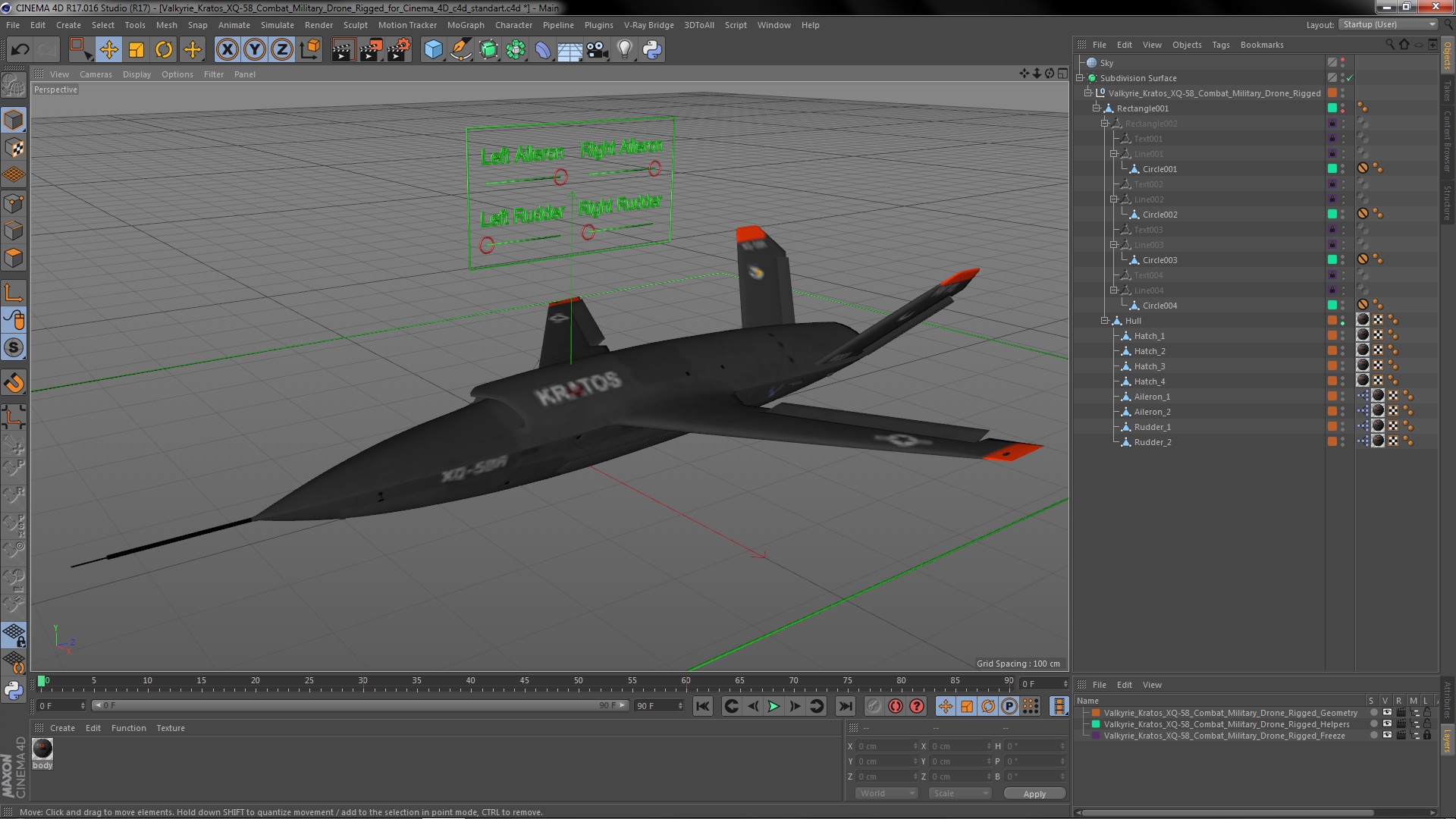Open the Scale mode dropdown
The height and width of the screenshot is (819, 1456).
pos(961,793)
